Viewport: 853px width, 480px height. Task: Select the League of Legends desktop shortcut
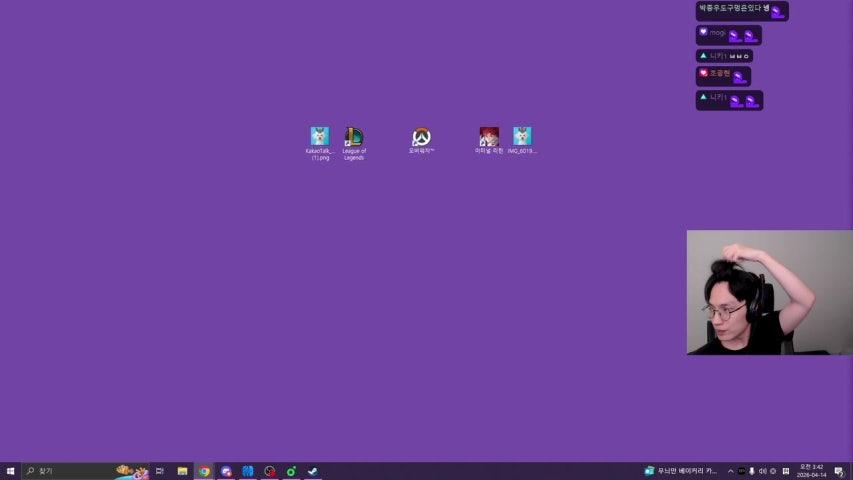[x=353, y=138]
